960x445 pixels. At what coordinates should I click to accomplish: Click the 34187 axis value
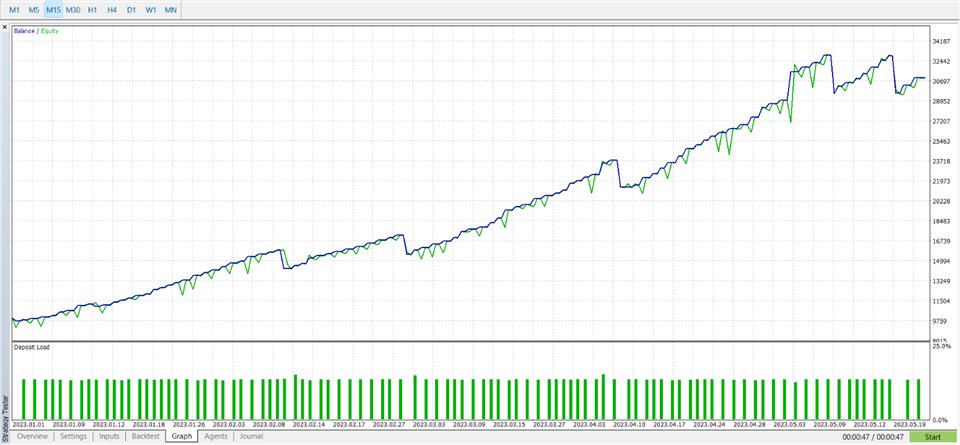pyautogui.click(x=941, y=42)
